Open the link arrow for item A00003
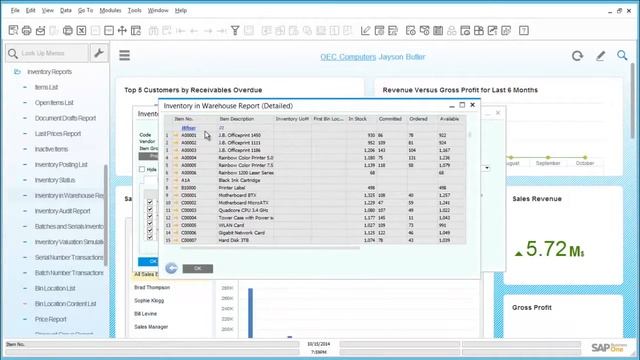Viewport: 640px width, 360px height. 176,150
